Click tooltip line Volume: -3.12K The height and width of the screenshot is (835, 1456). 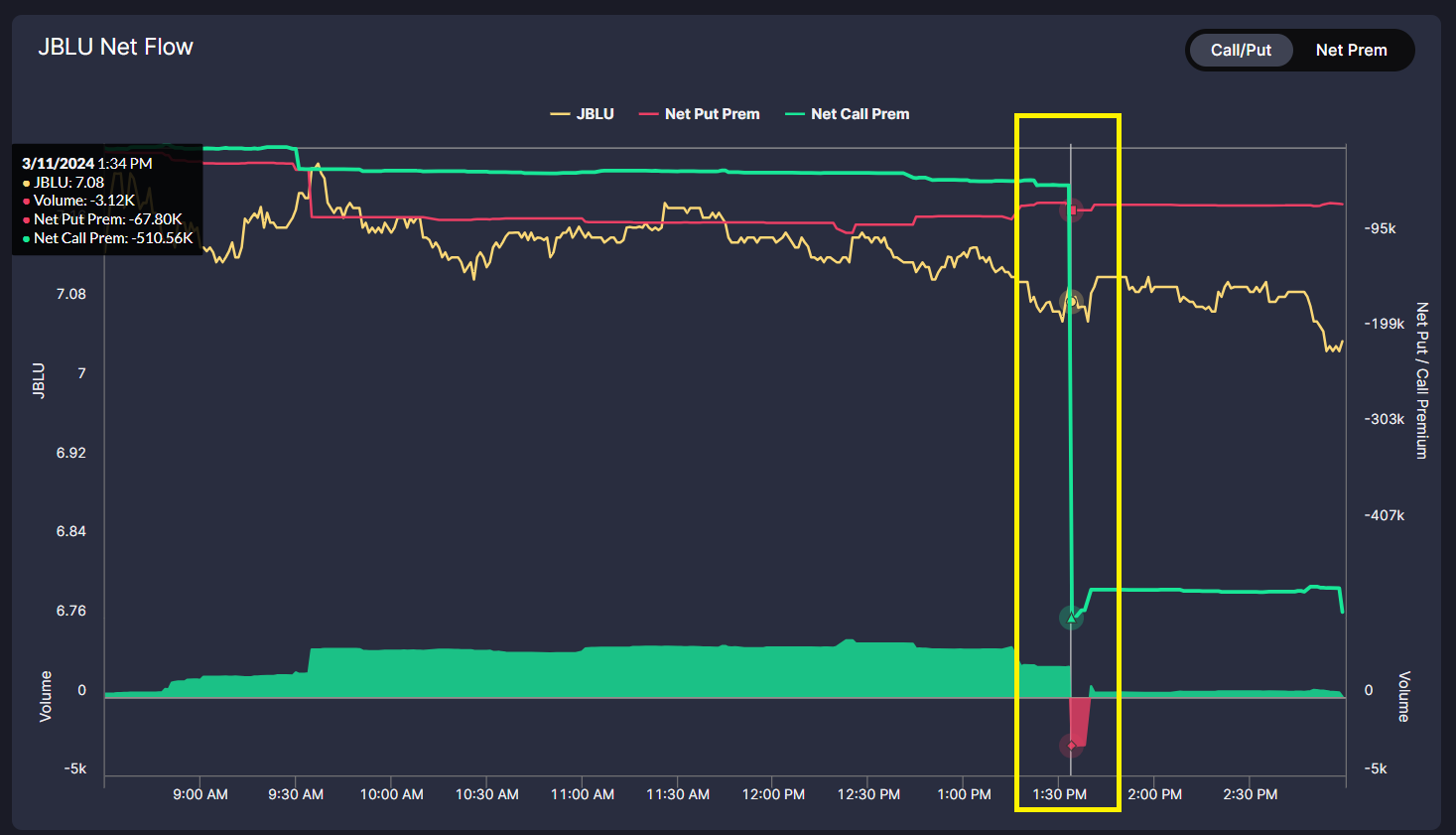point(78,201)
